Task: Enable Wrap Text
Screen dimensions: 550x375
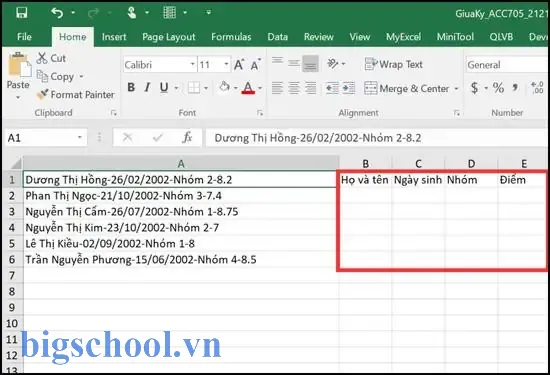Action: coord(394,65)
